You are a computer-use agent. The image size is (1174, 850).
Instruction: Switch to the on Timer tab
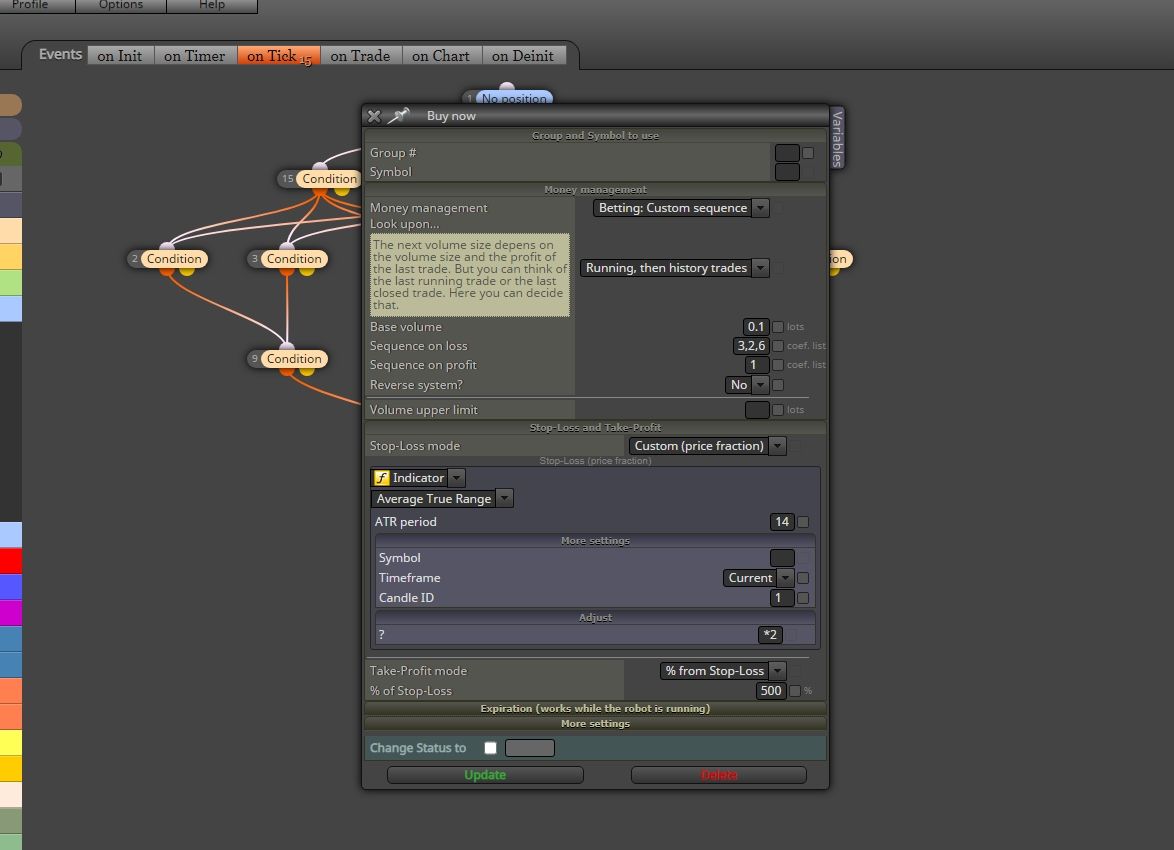point(195,56)
